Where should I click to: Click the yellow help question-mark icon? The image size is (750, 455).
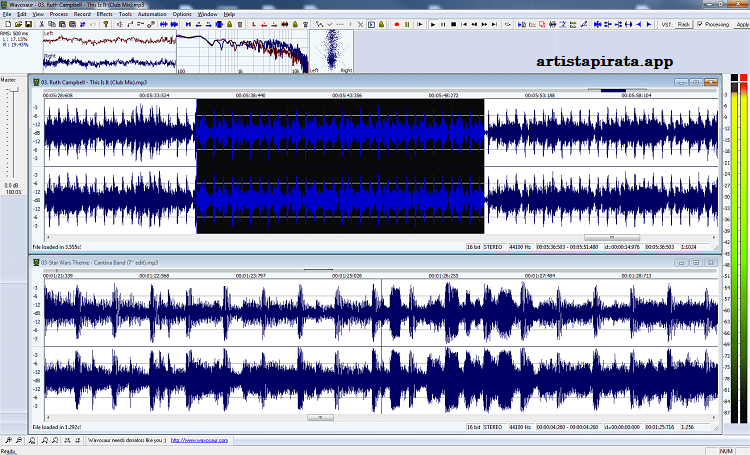click(x=106, y=24)
